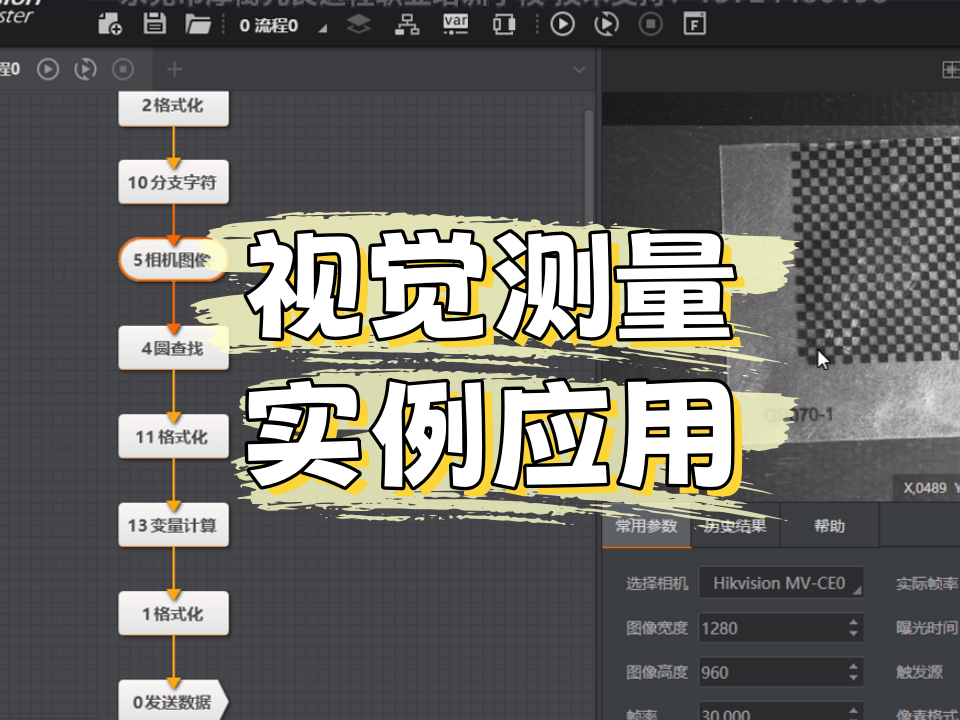Click the continuous run icon in top toolbar
The image size is (960, 720).
606,25
